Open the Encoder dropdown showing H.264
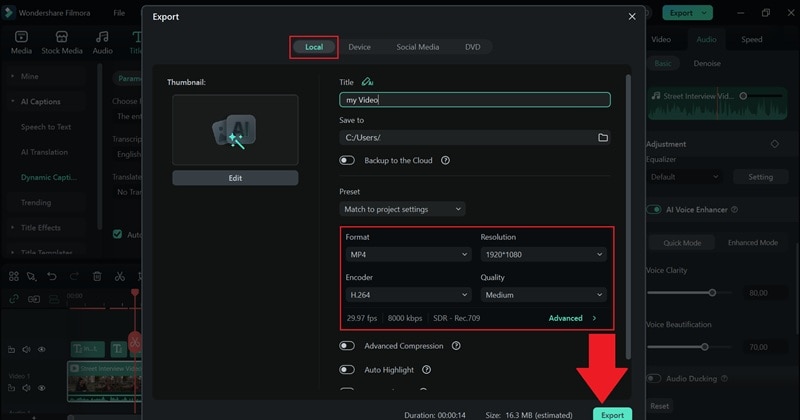 pyautogui.click(x=408, y=294)
